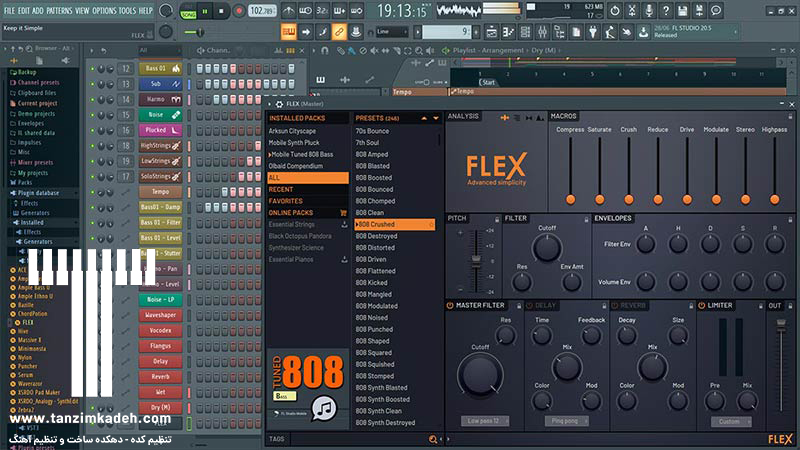The image size is (800, 450).
Task: Toggle mute LED for Bass 01 channel
Action: click(x=92, y=69)
